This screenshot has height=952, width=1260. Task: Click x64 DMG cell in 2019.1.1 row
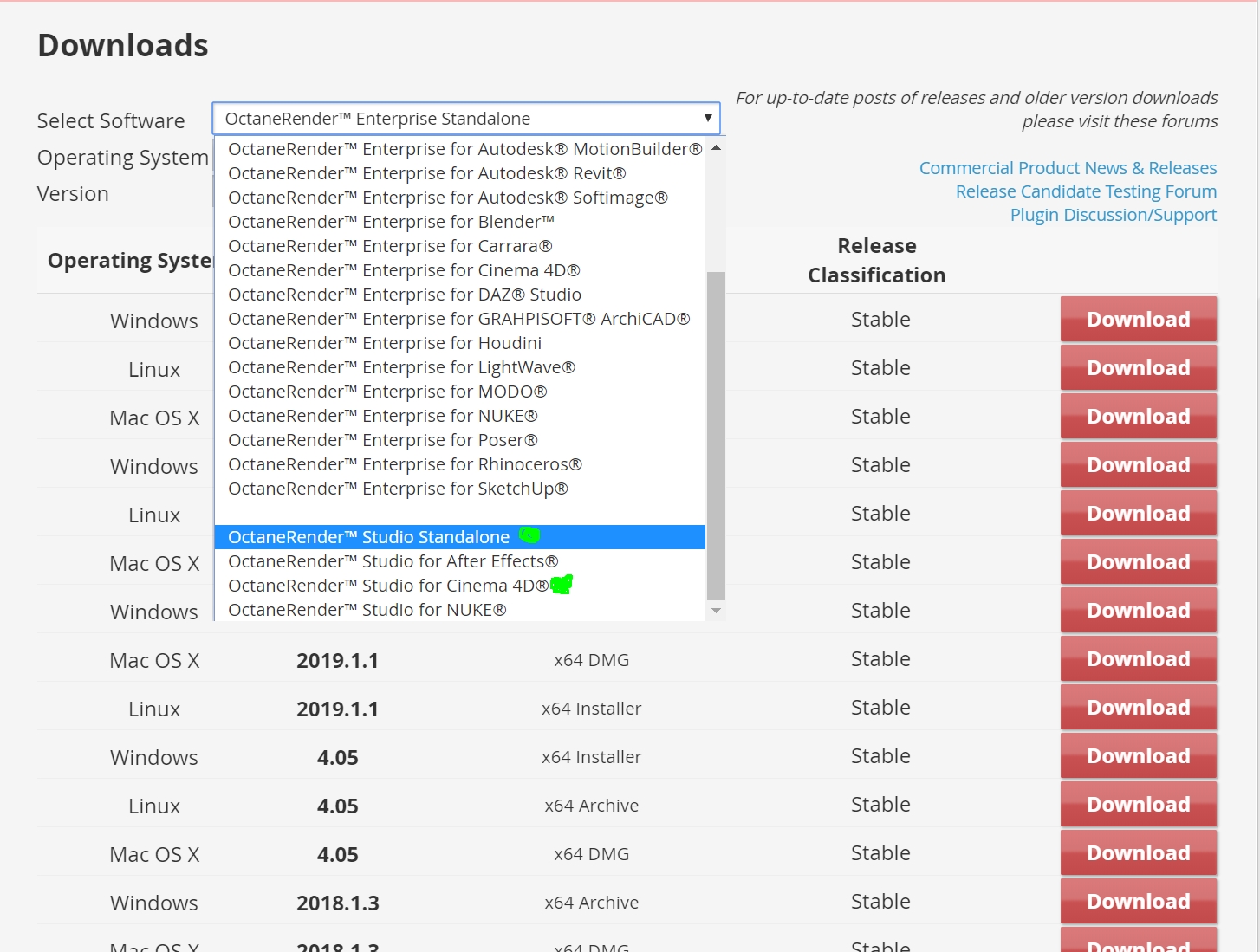coord(592,660)
